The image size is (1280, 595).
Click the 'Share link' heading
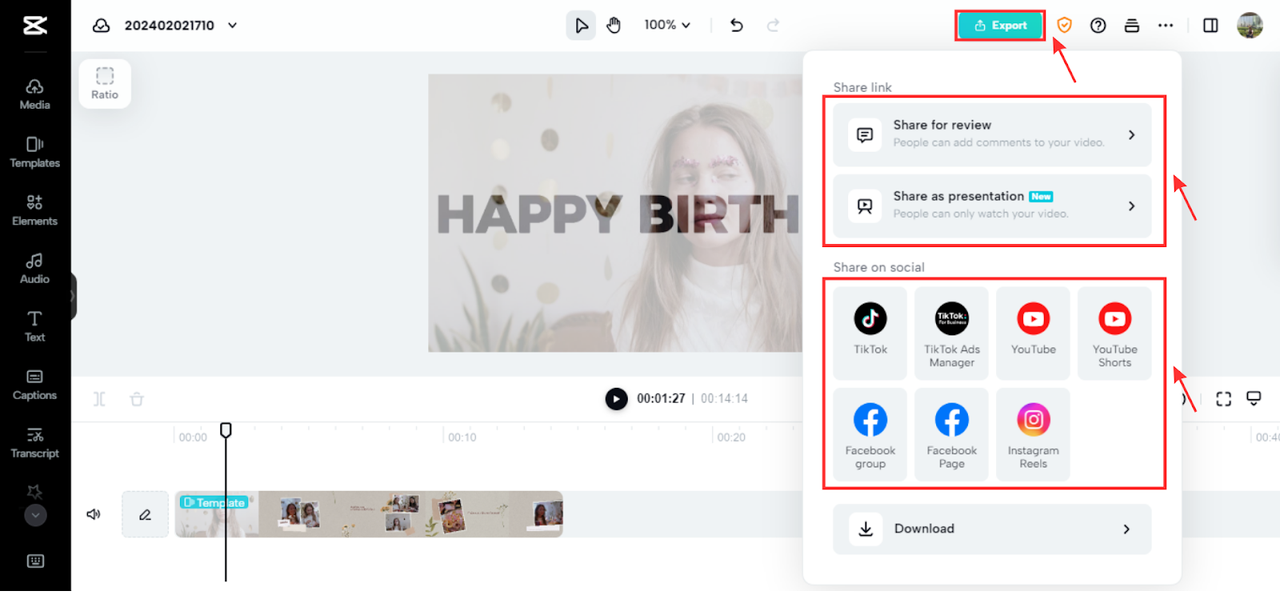point(863,87)
